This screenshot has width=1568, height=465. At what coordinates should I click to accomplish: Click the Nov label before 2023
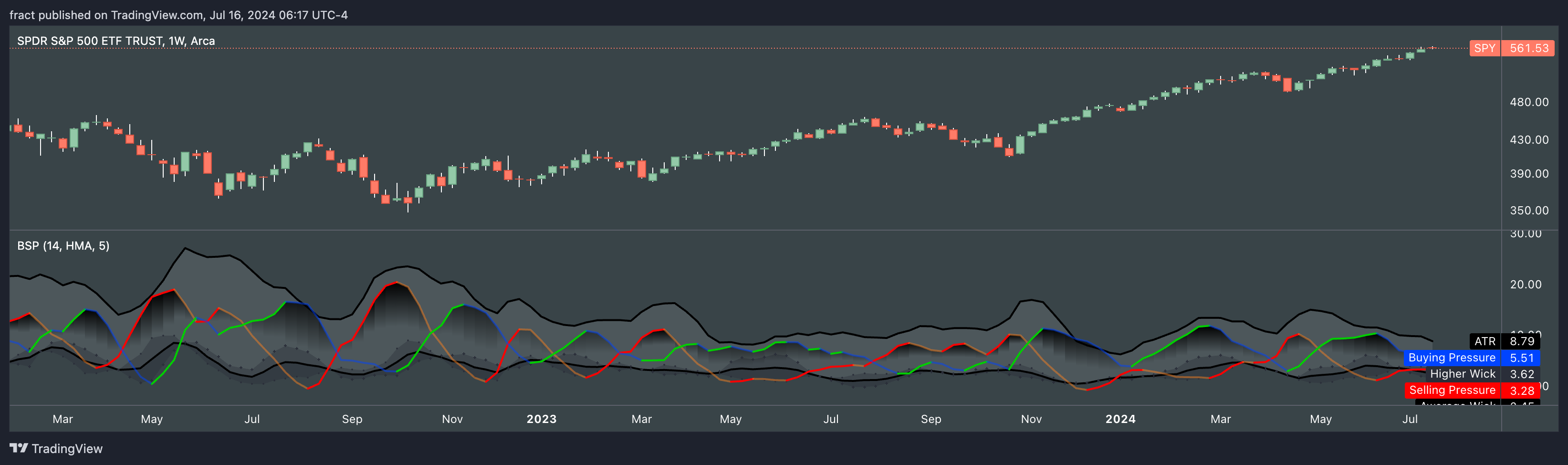[x=452, y=419]
